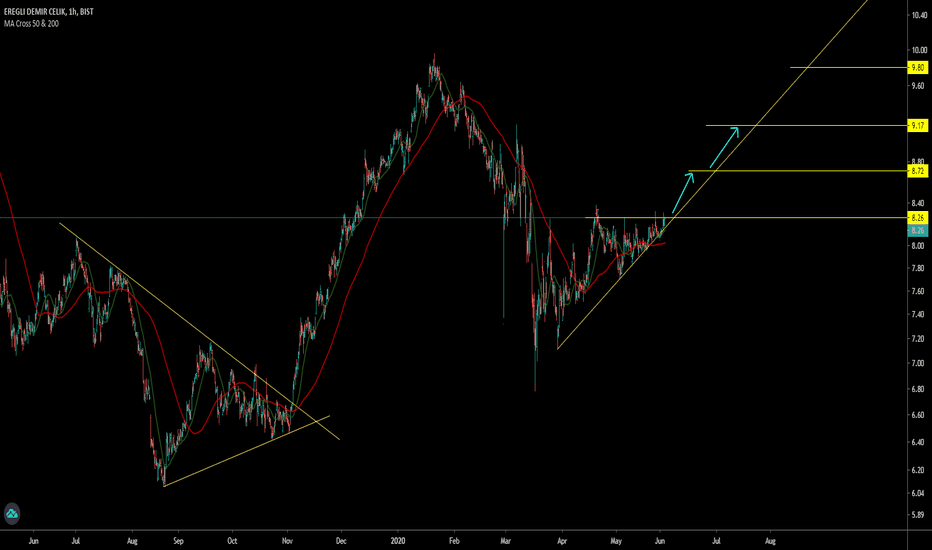Click the Oct label on time axis
Image resolution: width=932 pixels, height=550 pixels.
coord(232,541)
